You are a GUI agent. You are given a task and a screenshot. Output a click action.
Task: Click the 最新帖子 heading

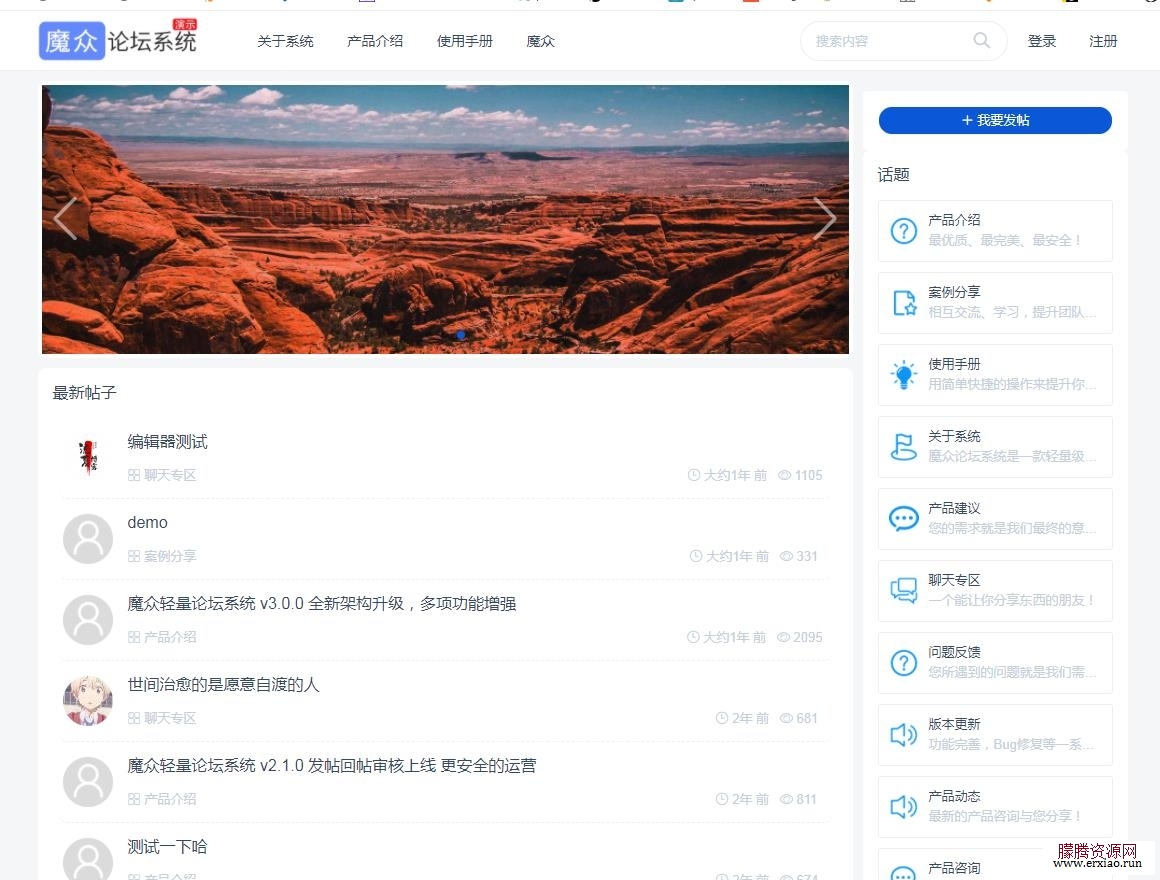(84, 393)
